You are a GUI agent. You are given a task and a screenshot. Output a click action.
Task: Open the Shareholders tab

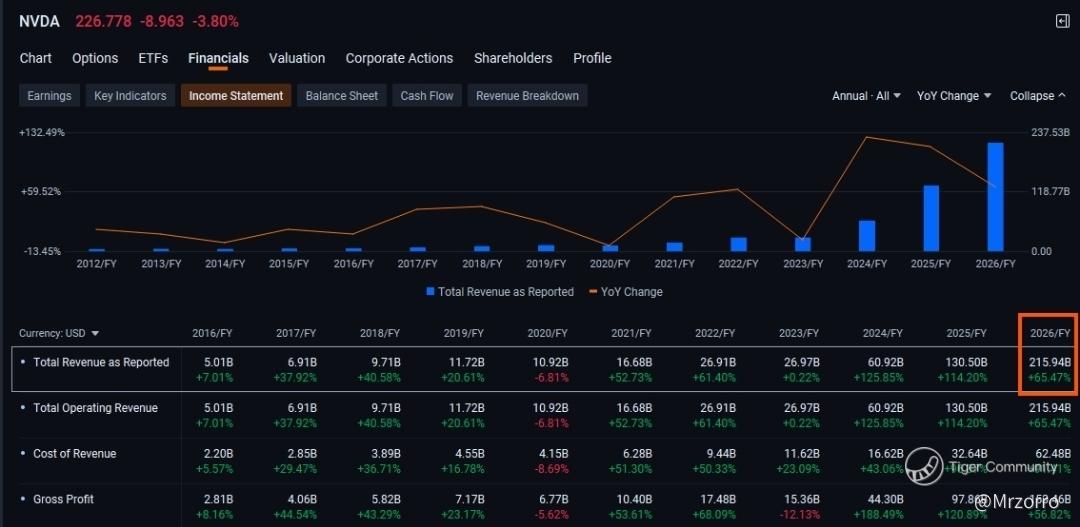513,59
